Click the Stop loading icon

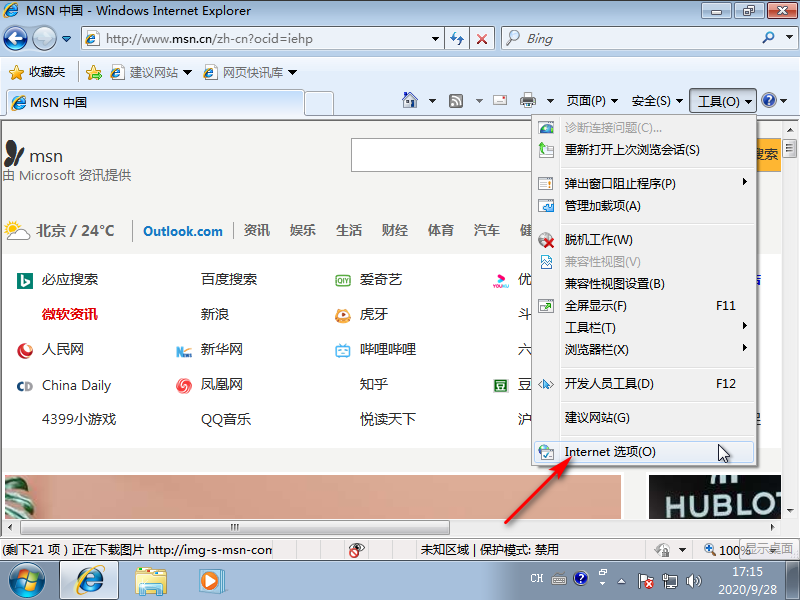(x=483, y=38)
